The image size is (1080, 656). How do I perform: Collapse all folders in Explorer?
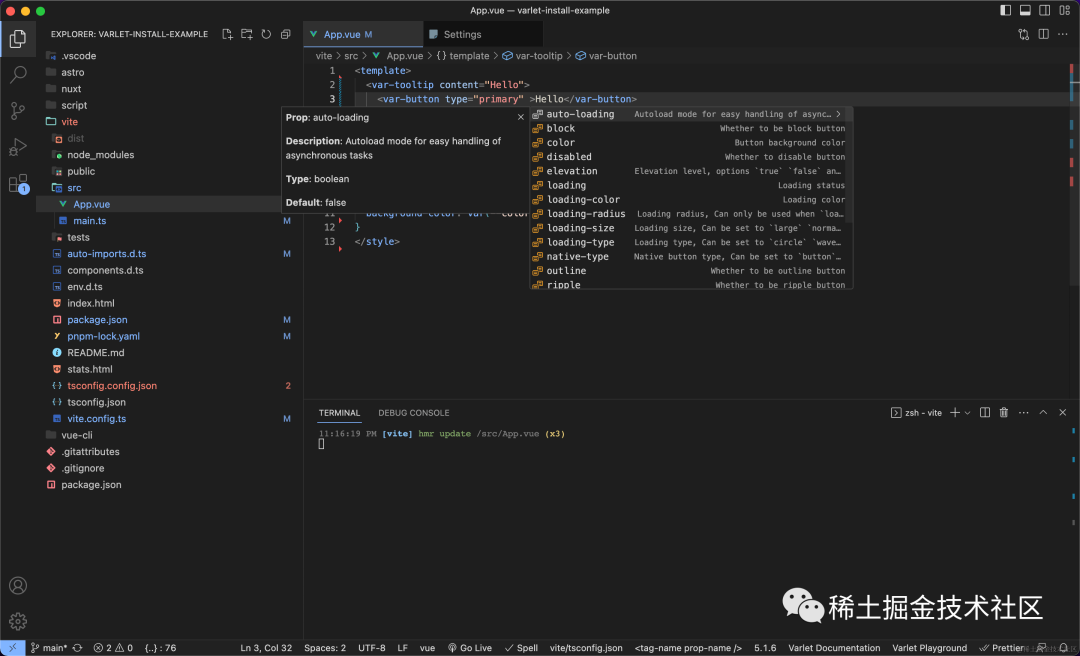285,34
